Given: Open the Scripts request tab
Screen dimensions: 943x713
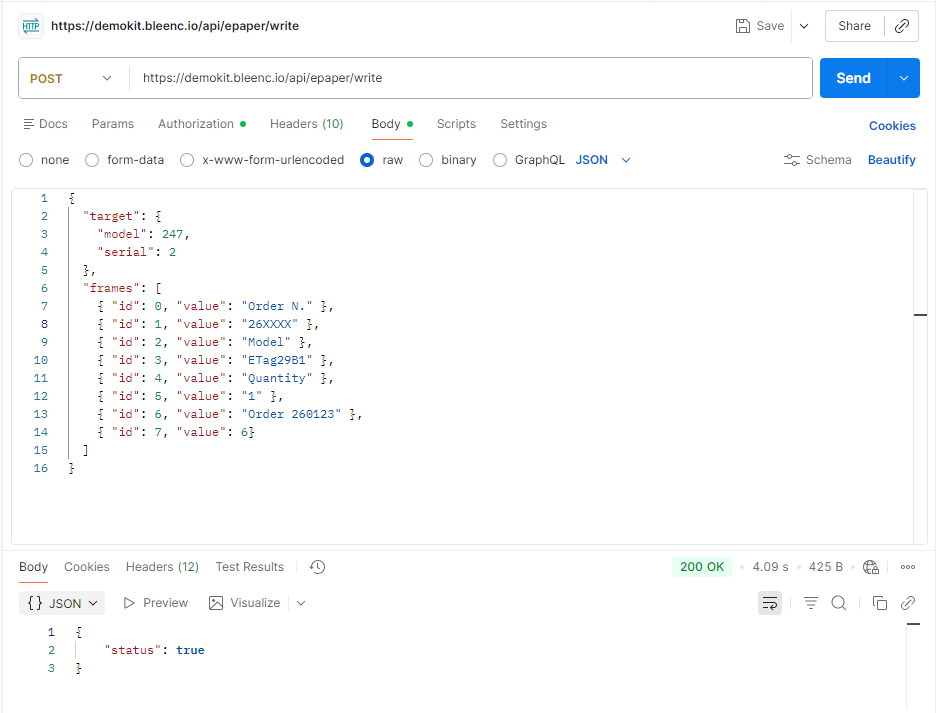Looking at the screenshot, I should tap(456, 124).
